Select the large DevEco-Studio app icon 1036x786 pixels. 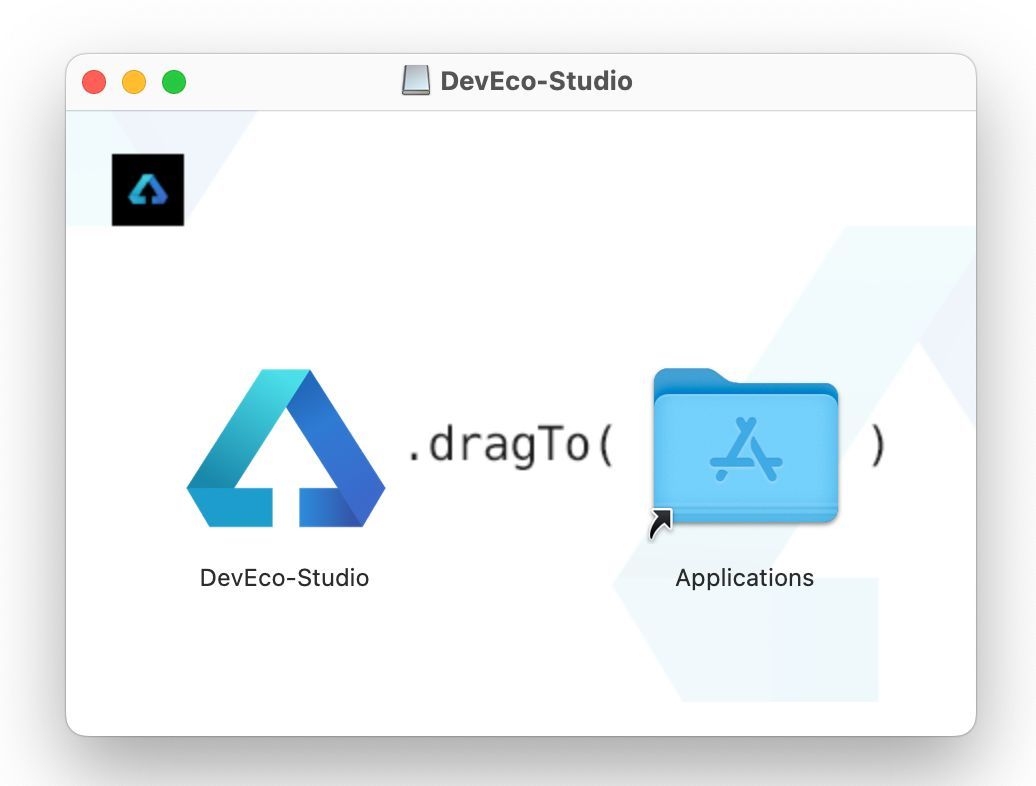point(286,448)
